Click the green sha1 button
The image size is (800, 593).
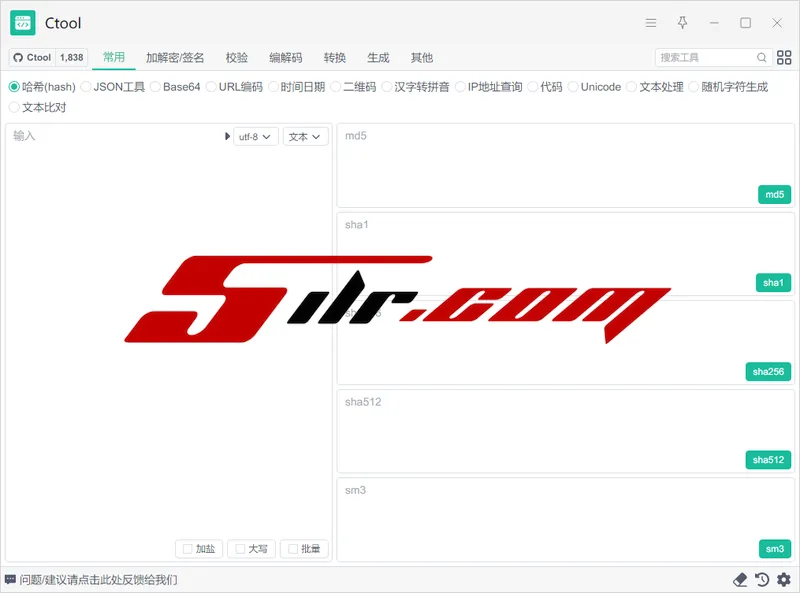[x=773, y=283]
